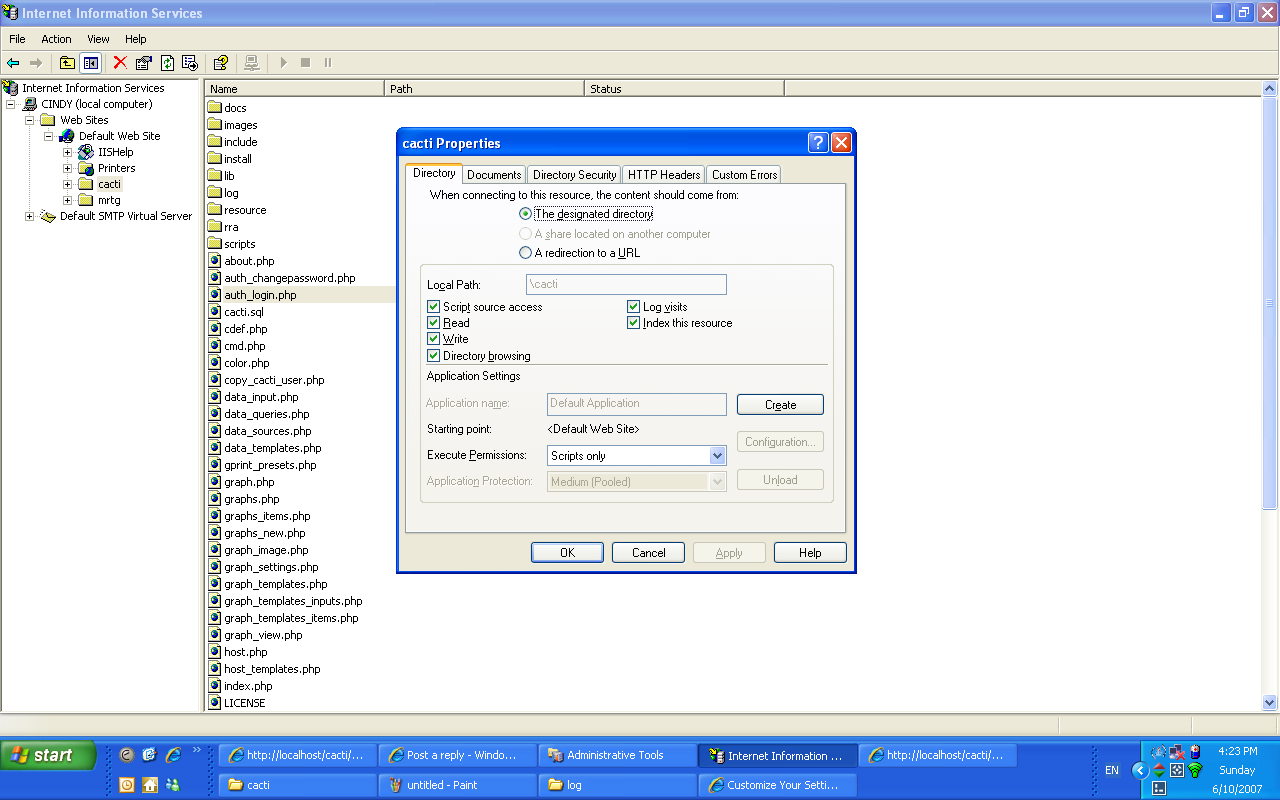Click the Export List toolbar icon
This screenshot has width=1280, height=800.
tap(190, 63)
